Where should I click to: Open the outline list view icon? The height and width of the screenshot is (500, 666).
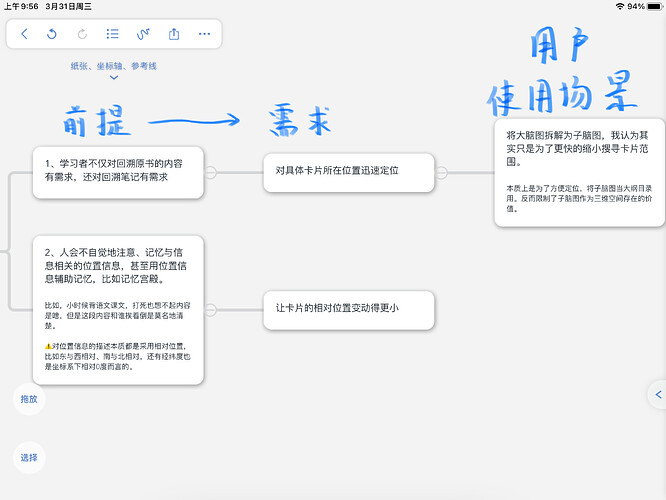coord(113,34)
